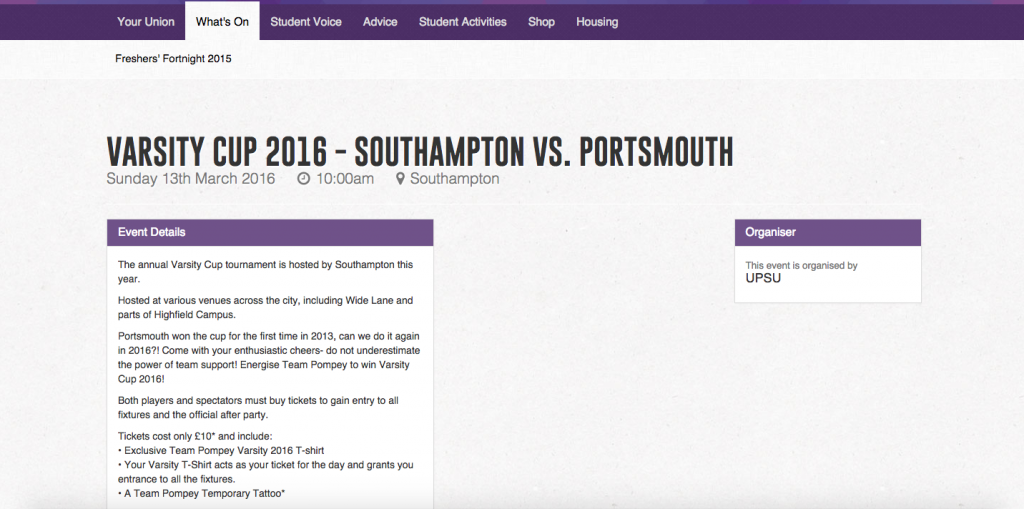The width and height of the screenshot is (1024, 509).
Task: Click the Event Details panel header
Action: click(270, 232)
